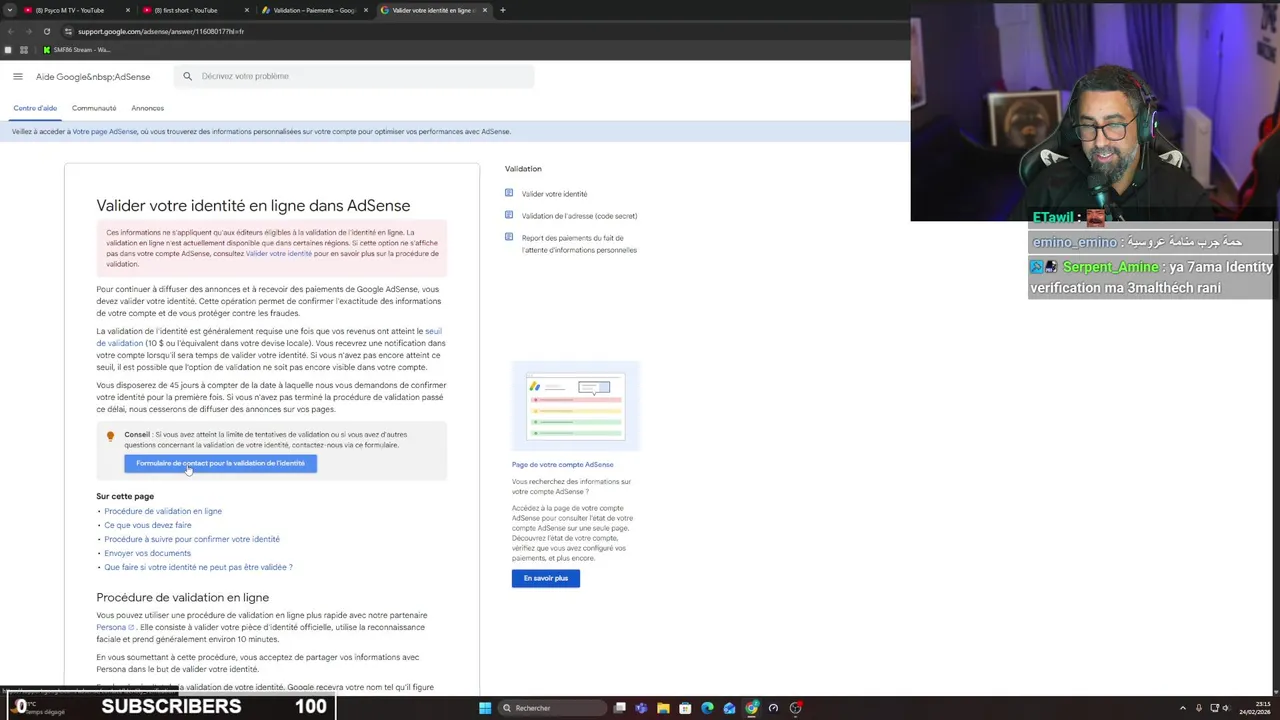The width and height of the screenshot is (1280, 720).
Task: Open the network and volume quick settings
Action: 1221,708
